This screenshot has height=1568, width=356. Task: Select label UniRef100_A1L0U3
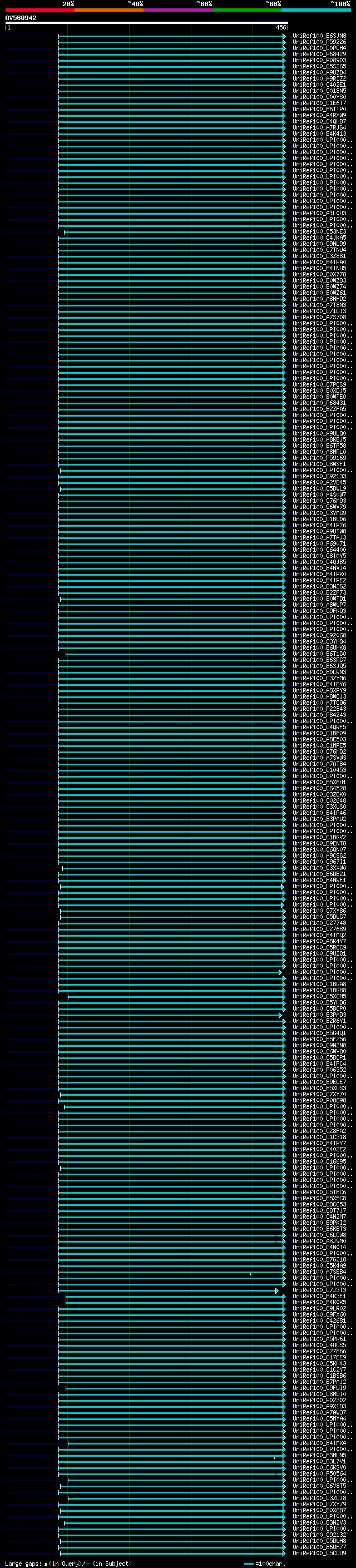coord(319,214)
